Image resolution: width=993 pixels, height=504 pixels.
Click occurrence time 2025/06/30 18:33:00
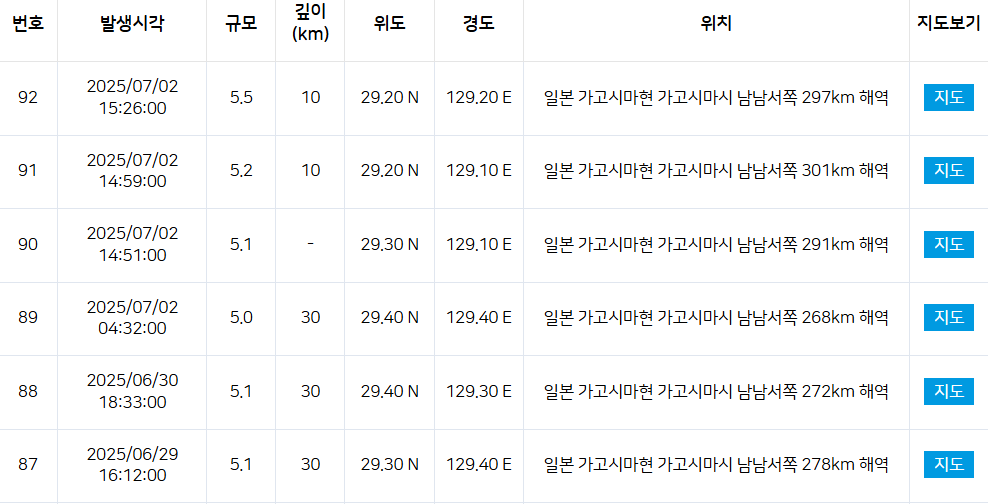pos(132,391)
